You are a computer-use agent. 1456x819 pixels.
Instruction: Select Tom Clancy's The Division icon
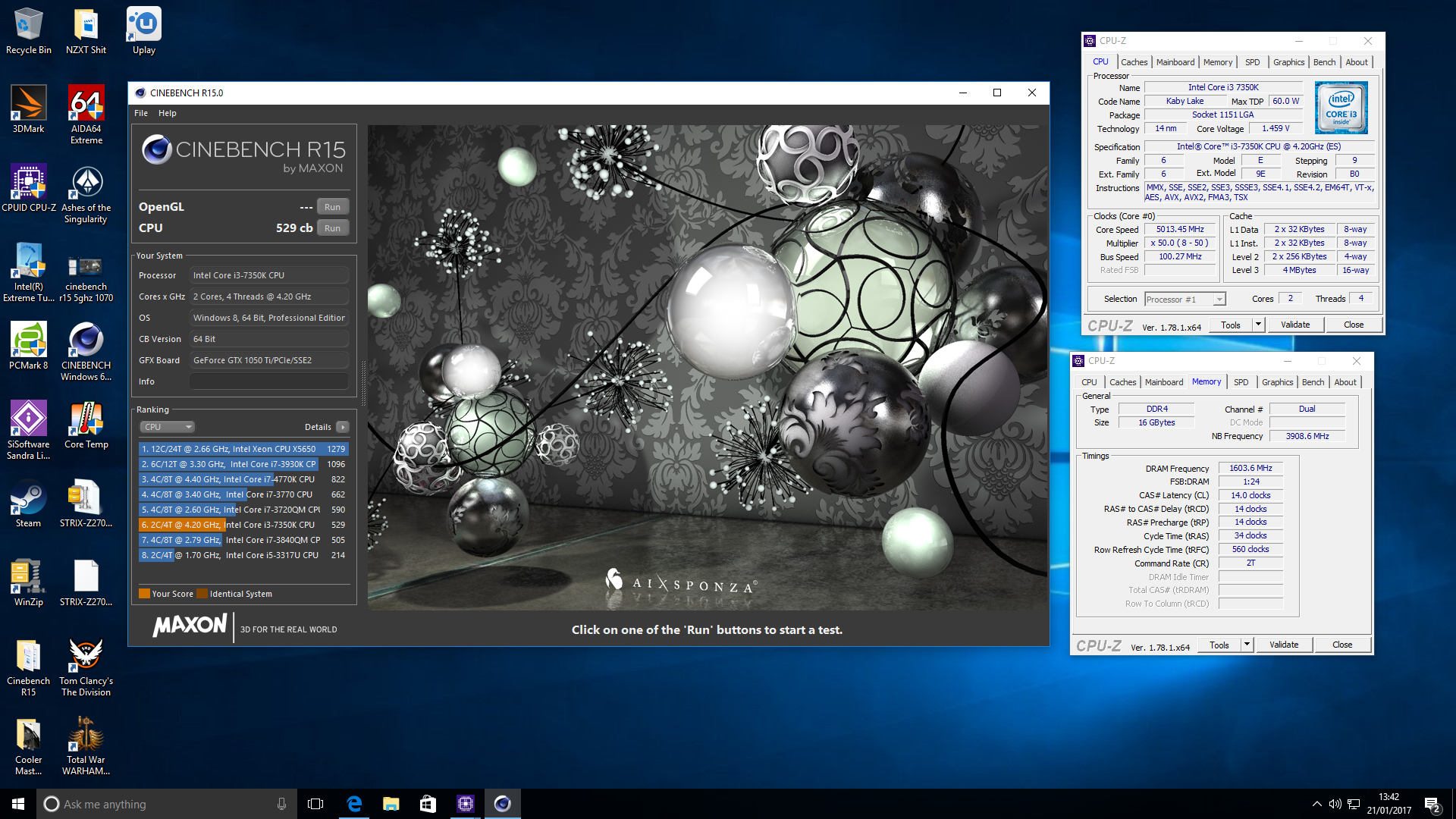click(x=86, y=667)
